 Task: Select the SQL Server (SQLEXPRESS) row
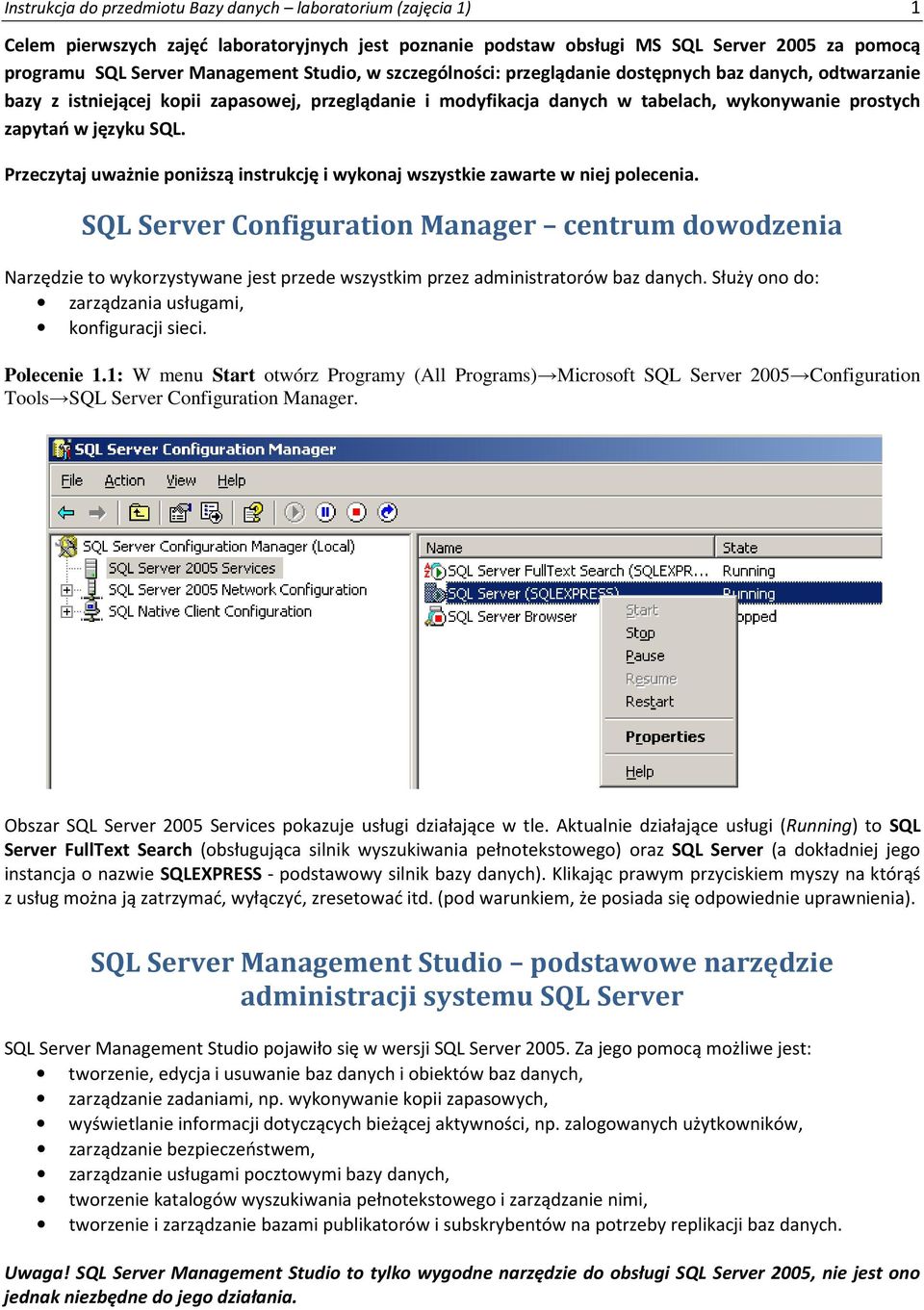(x=653, y=593)
